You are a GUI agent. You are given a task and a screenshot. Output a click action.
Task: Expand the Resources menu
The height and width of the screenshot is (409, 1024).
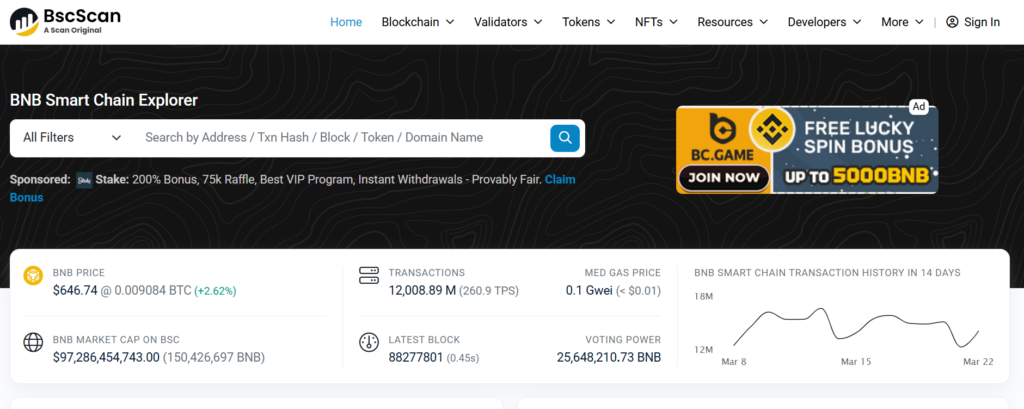pyautogui.click(x=733, y=22)
